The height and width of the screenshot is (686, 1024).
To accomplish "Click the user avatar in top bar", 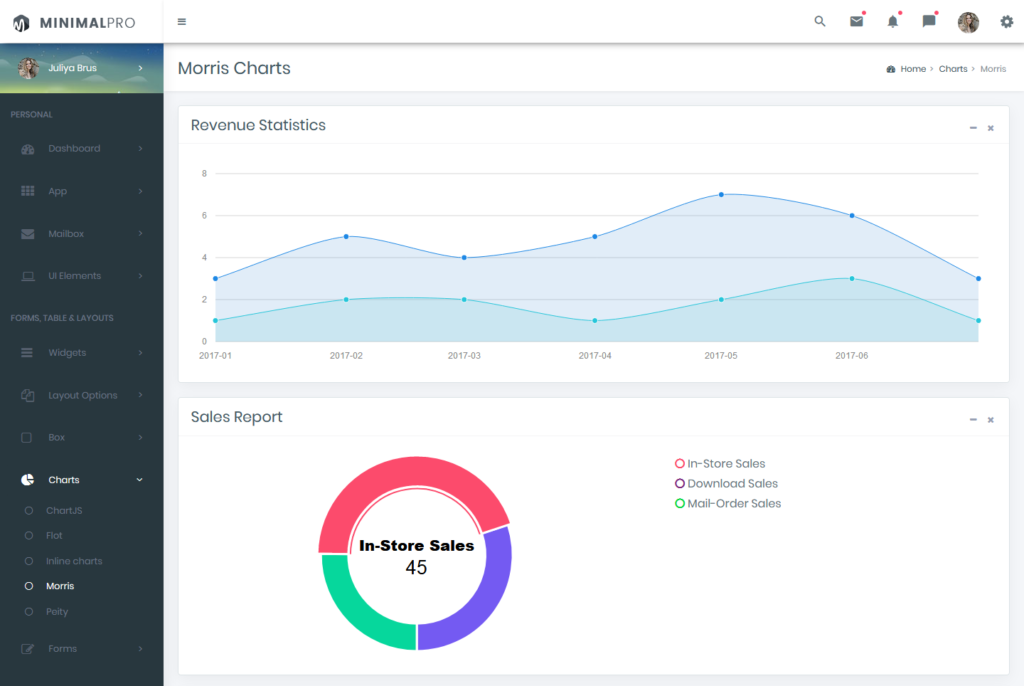I will [x=968, y=22].
